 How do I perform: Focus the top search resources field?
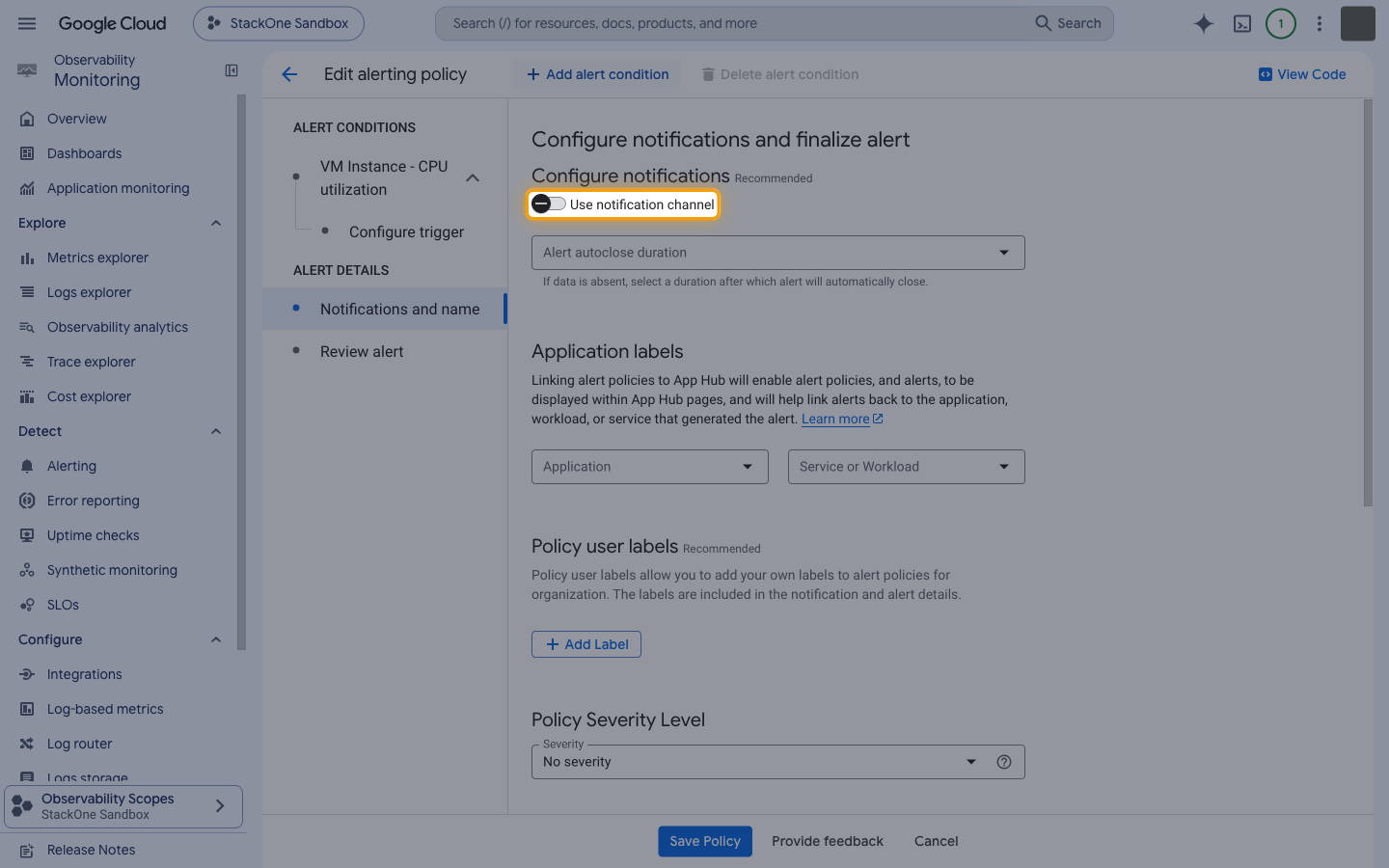[x=733, y=23]
